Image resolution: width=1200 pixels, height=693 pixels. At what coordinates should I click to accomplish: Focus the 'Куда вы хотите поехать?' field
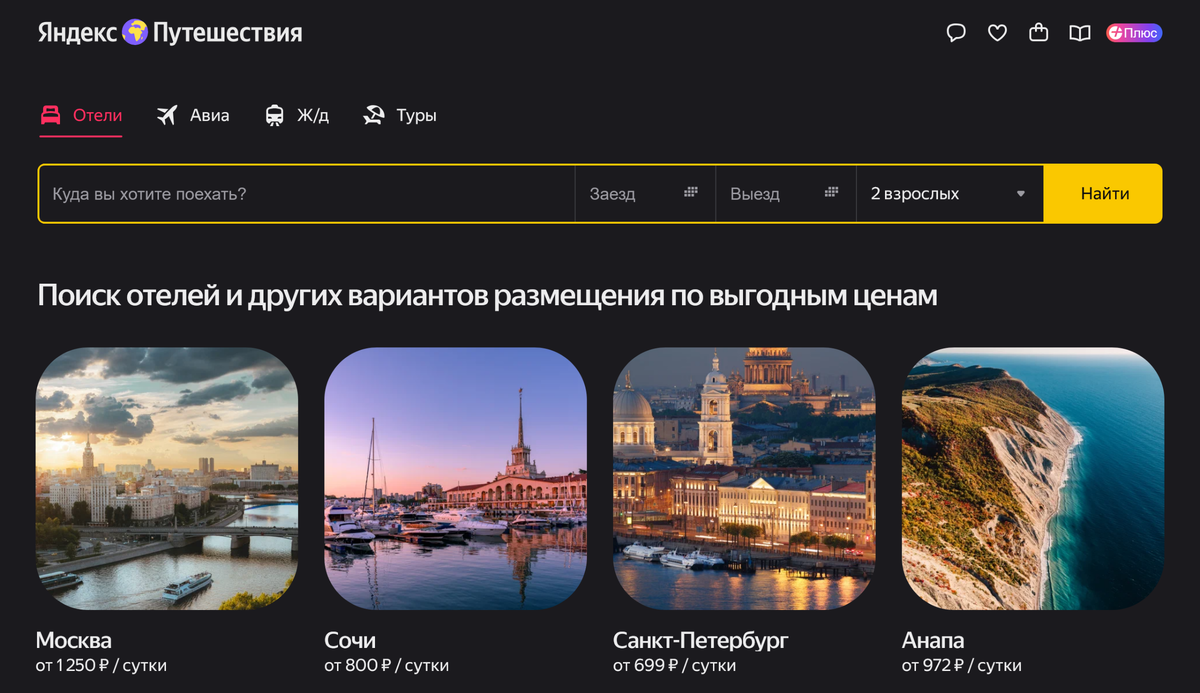(307, 194)
